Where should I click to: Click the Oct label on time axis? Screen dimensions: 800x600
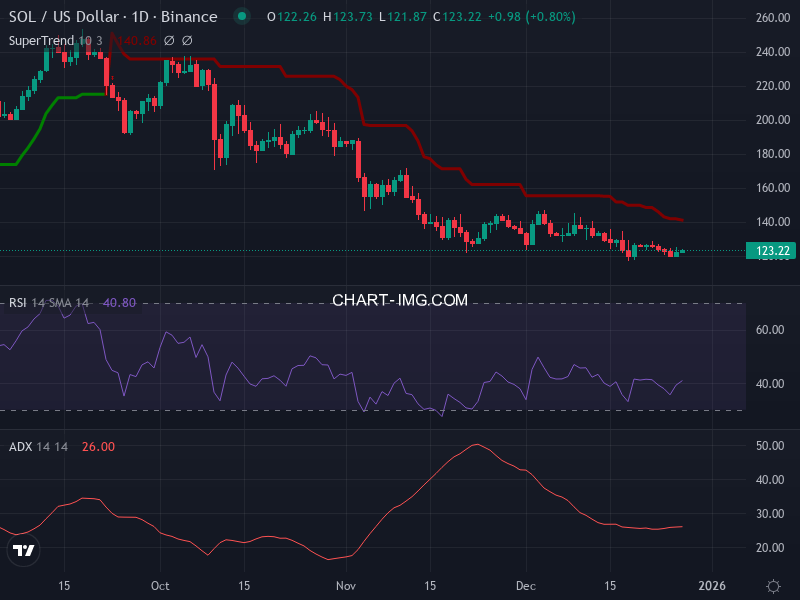[160, 585]
